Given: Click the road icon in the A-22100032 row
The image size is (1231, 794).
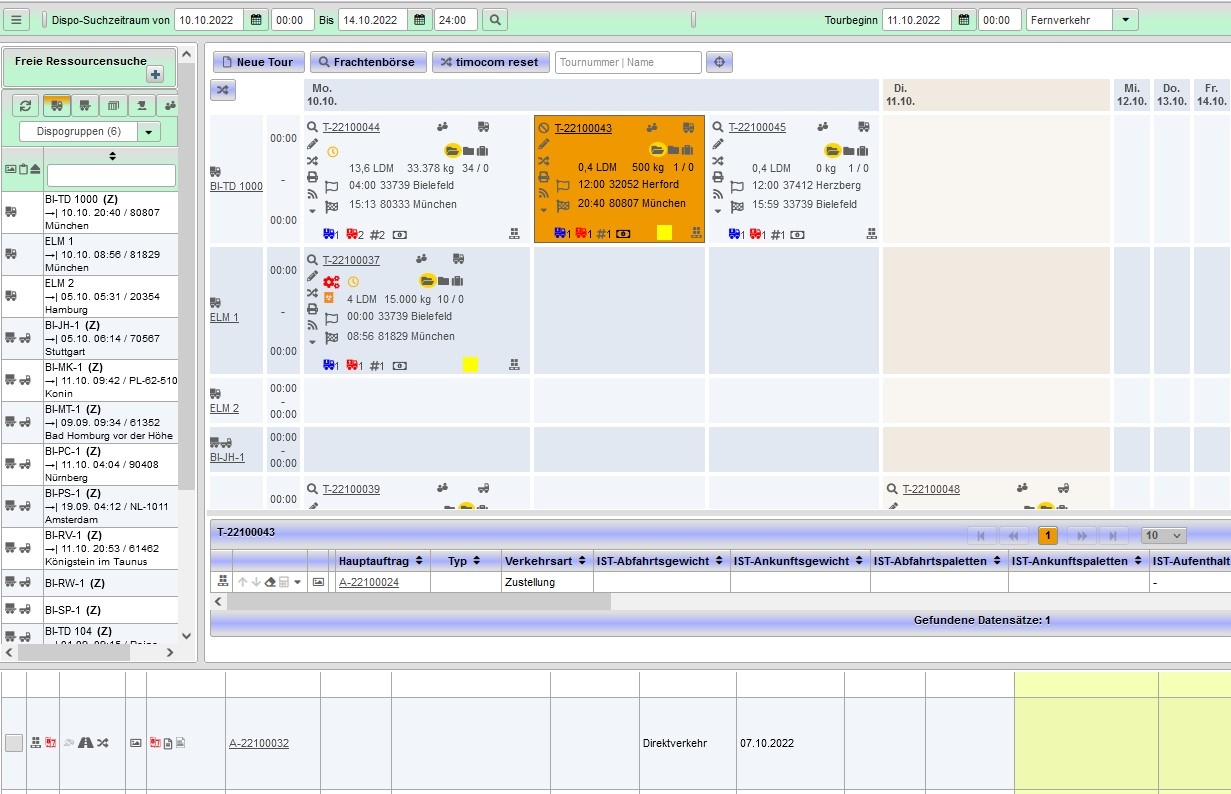Looking at the screenshot, I should click(86, 743).
